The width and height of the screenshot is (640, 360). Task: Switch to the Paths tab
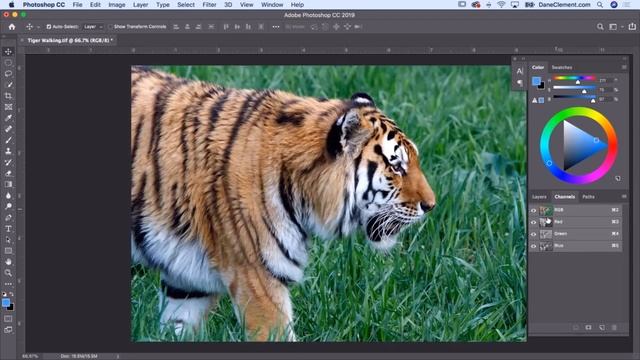[588, 197]
